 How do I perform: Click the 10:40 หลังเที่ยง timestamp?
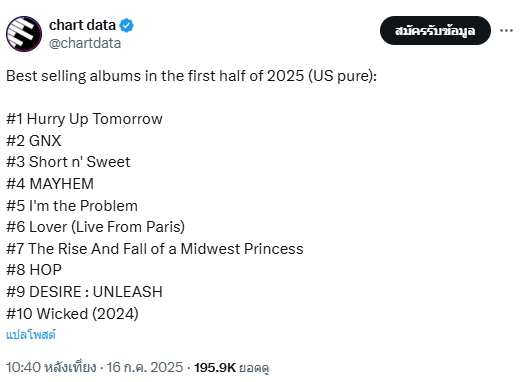click(x=51, y=367)
